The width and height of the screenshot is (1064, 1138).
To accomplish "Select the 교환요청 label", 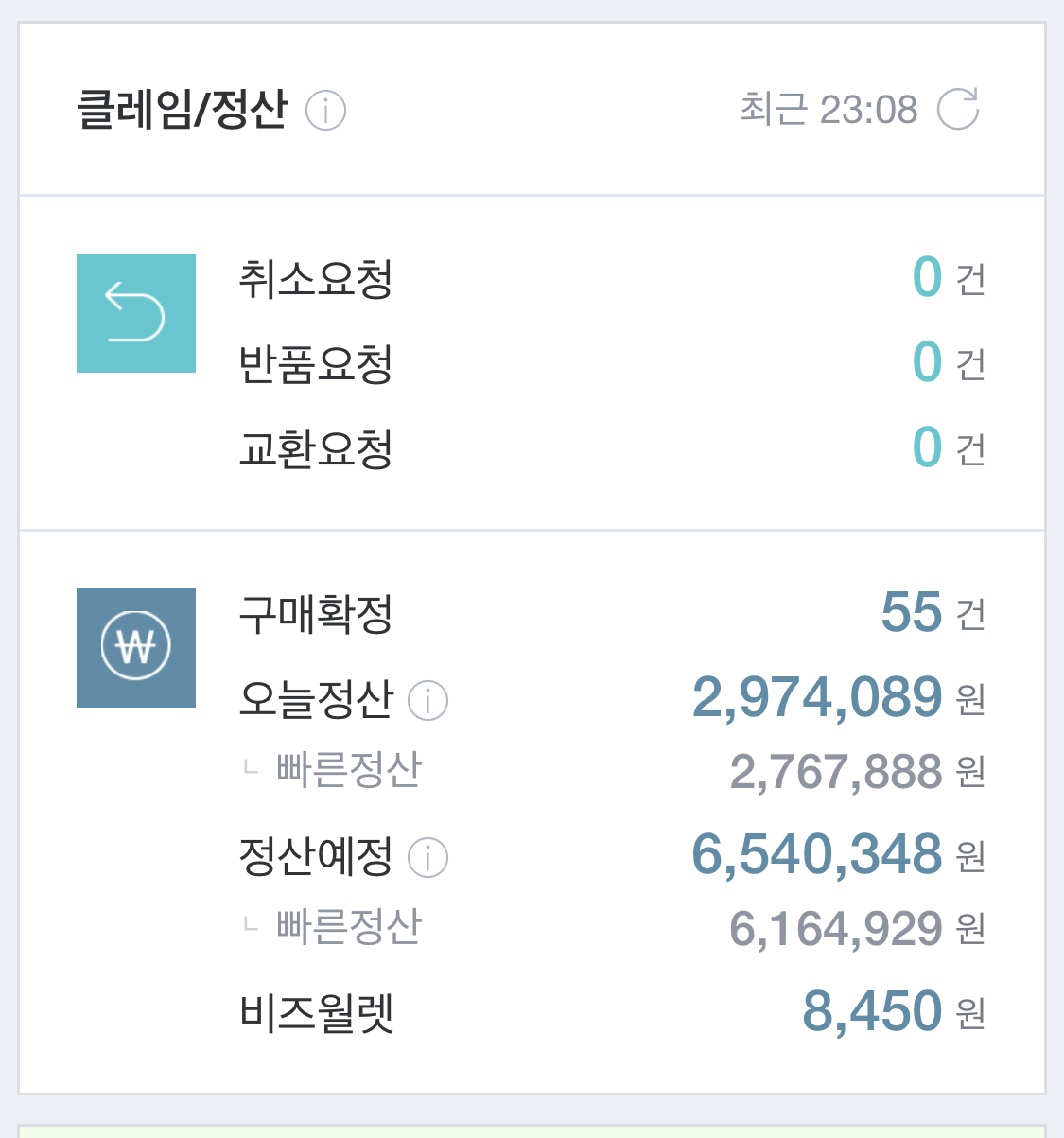I will [x=316, y=448].
